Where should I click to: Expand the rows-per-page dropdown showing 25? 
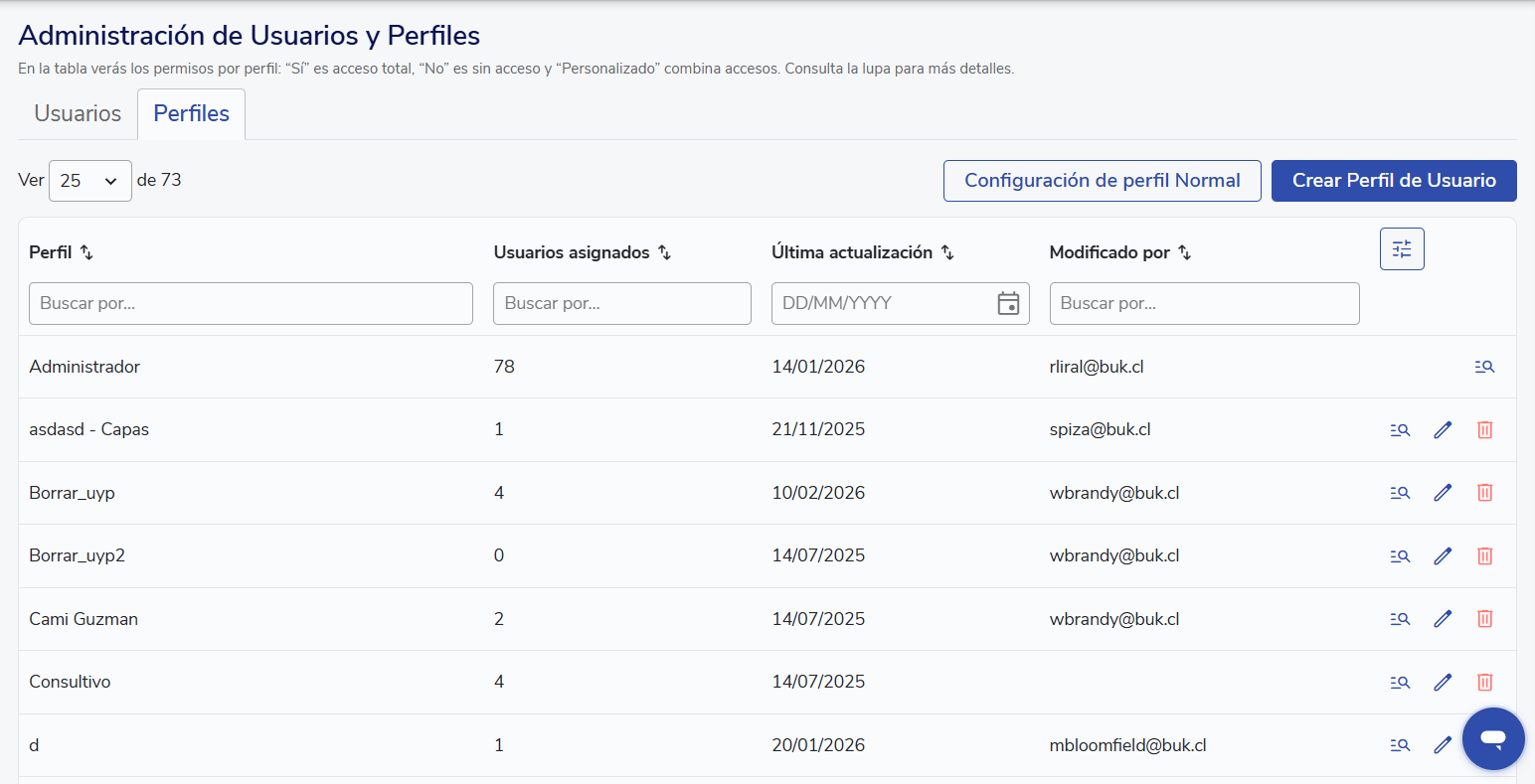[x=89, y=181]
